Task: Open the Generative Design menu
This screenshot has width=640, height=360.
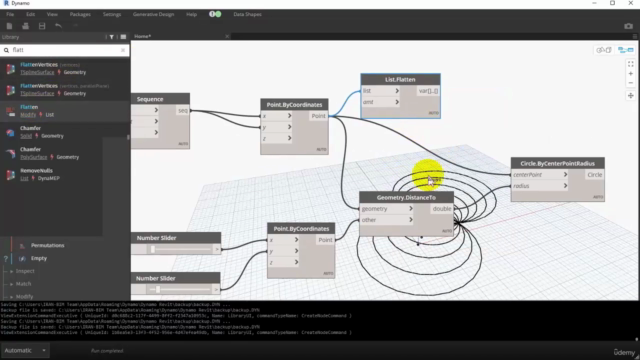Action: tap(153, 14)
